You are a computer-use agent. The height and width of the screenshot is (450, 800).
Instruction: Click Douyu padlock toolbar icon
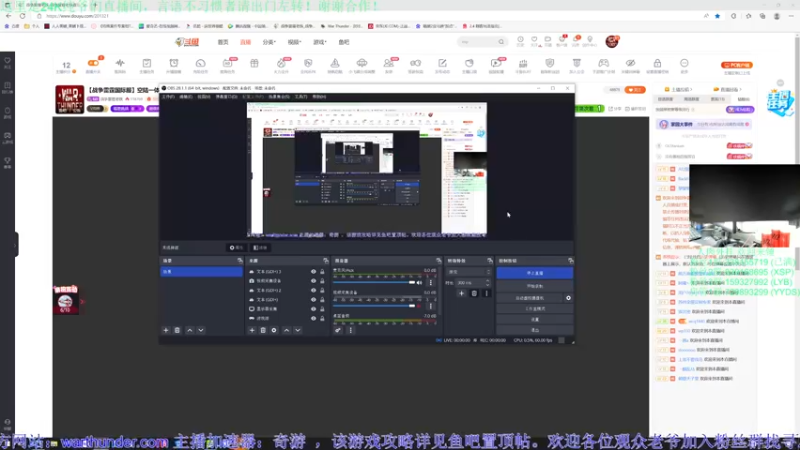pos(657,63)
